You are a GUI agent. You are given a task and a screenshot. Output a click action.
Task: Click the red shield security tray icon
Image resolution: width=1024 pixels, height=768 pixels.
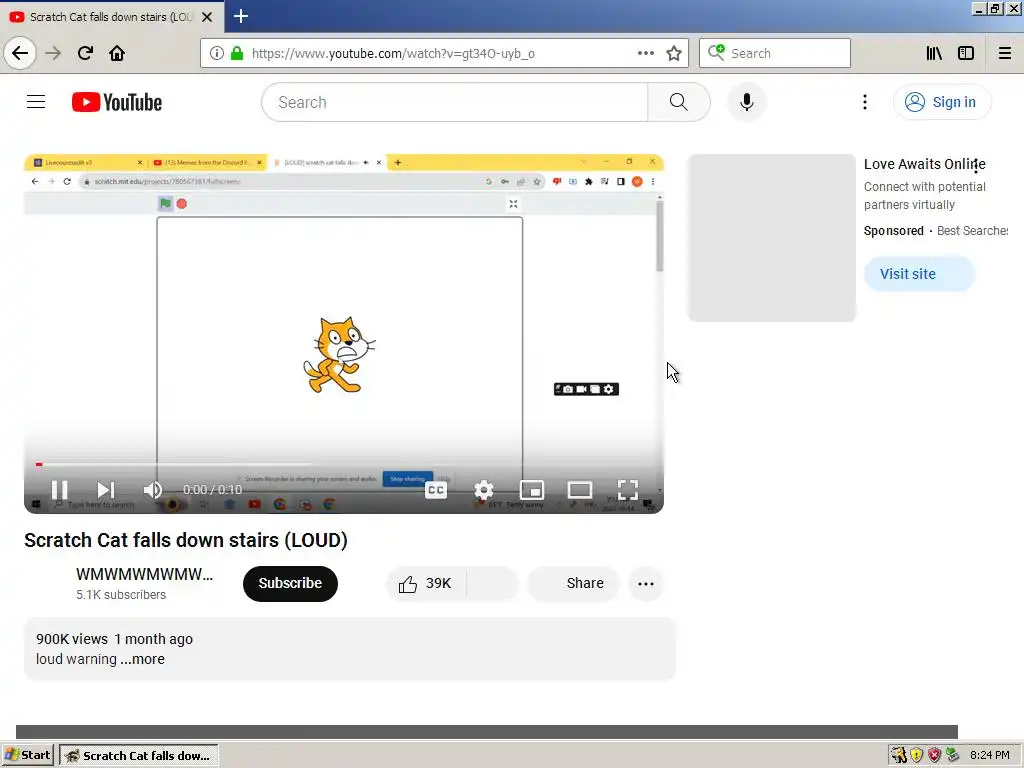tap(935, 755)
